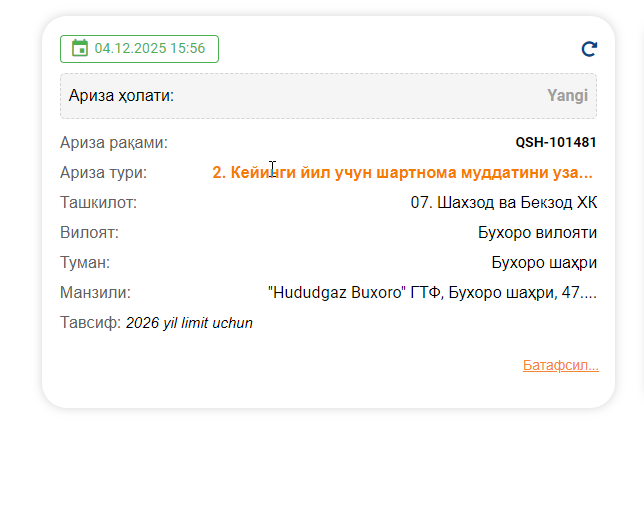The width and height of the screenshot is (644, 513).
Task: Click the green calendar icon
Action: tap(80, 48)
